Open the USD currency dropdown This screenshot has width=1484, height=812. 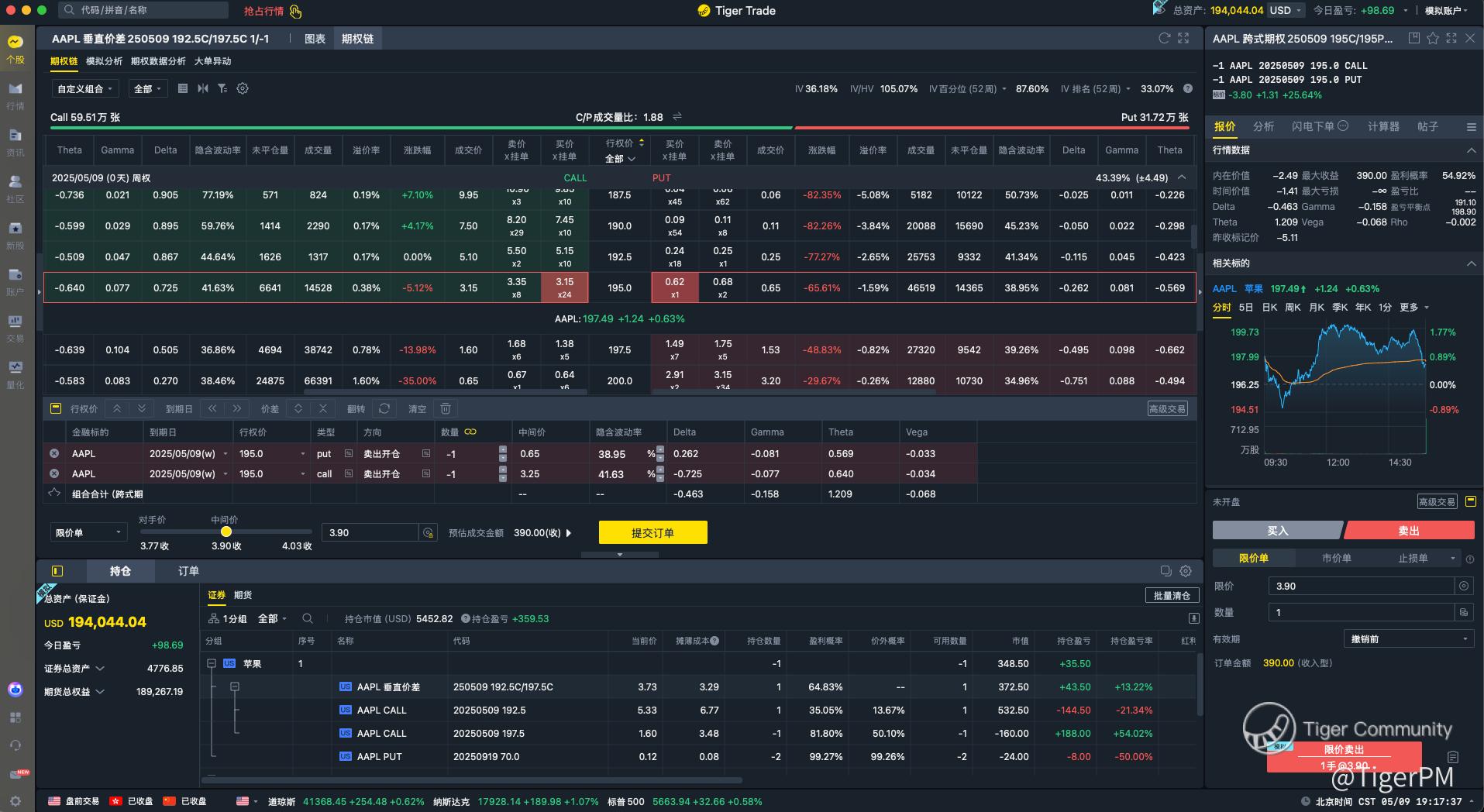pos(1286,10)
